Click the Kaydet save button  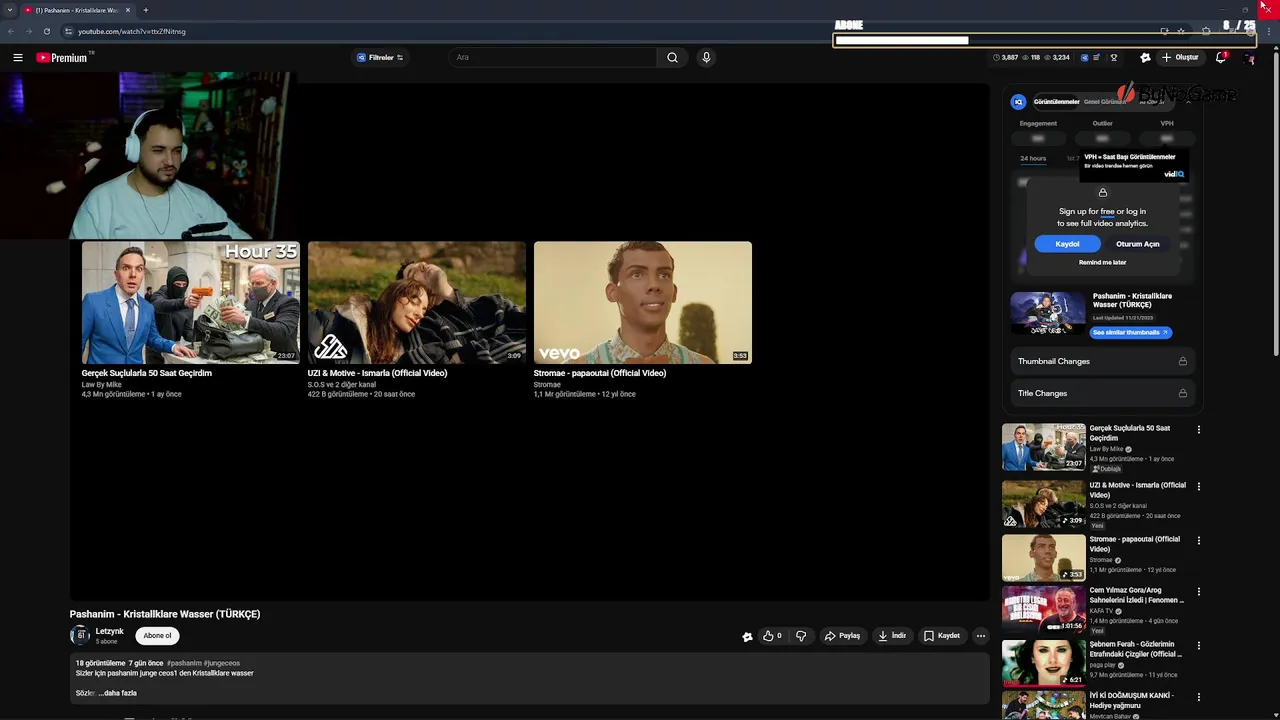click(942, 636)
